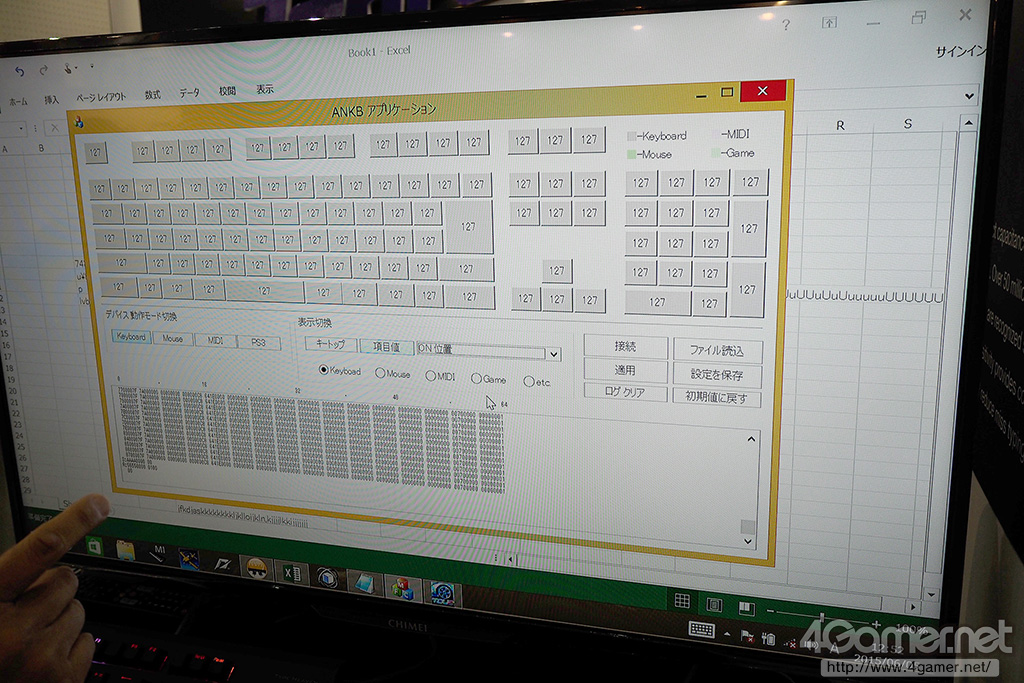Screen dimensions: 1024x683
Task: Switch device mode to Mouse button
Action: pyautogui.click(x=172, y=338)
